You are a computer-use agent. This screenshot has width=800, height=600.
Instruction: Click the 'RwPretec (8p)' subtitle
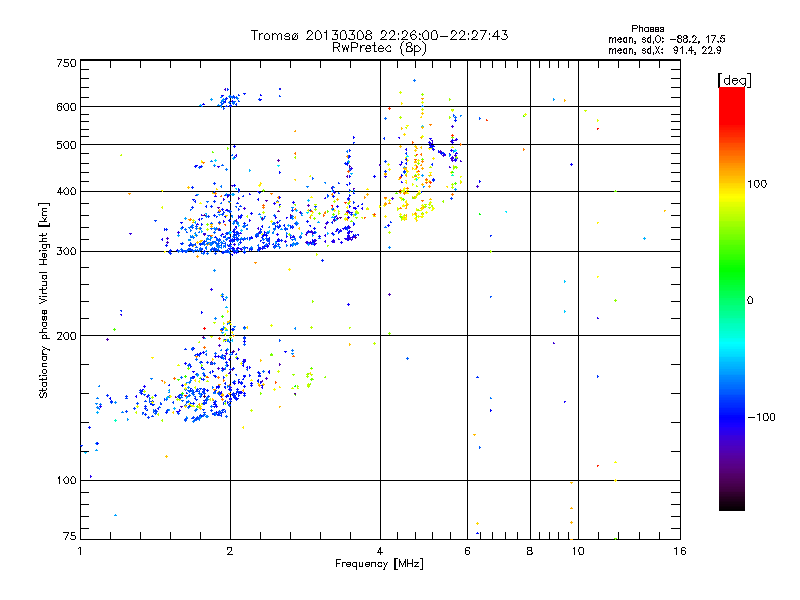(x=379, y=48)
